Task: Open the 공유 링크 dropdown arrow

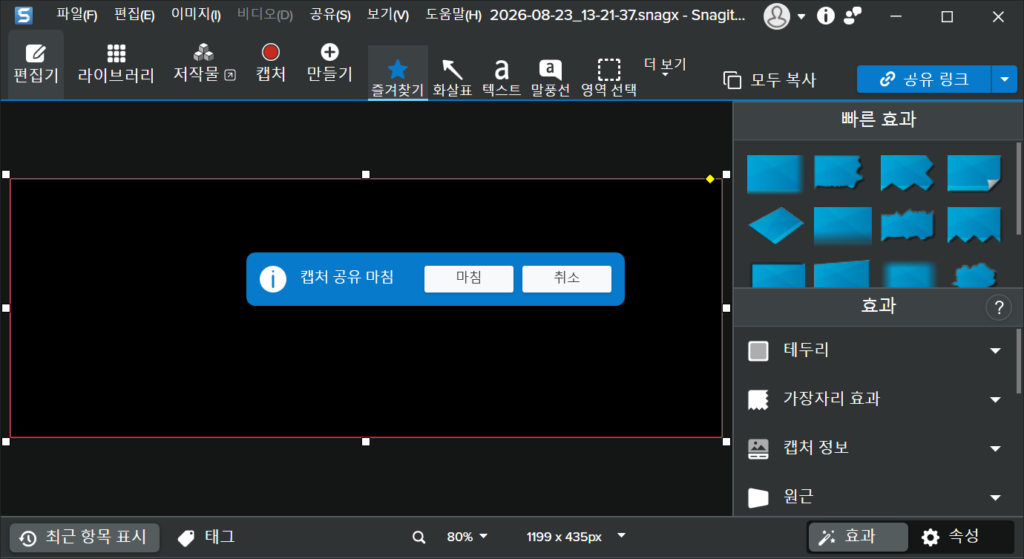Action: click(1004, 79)
